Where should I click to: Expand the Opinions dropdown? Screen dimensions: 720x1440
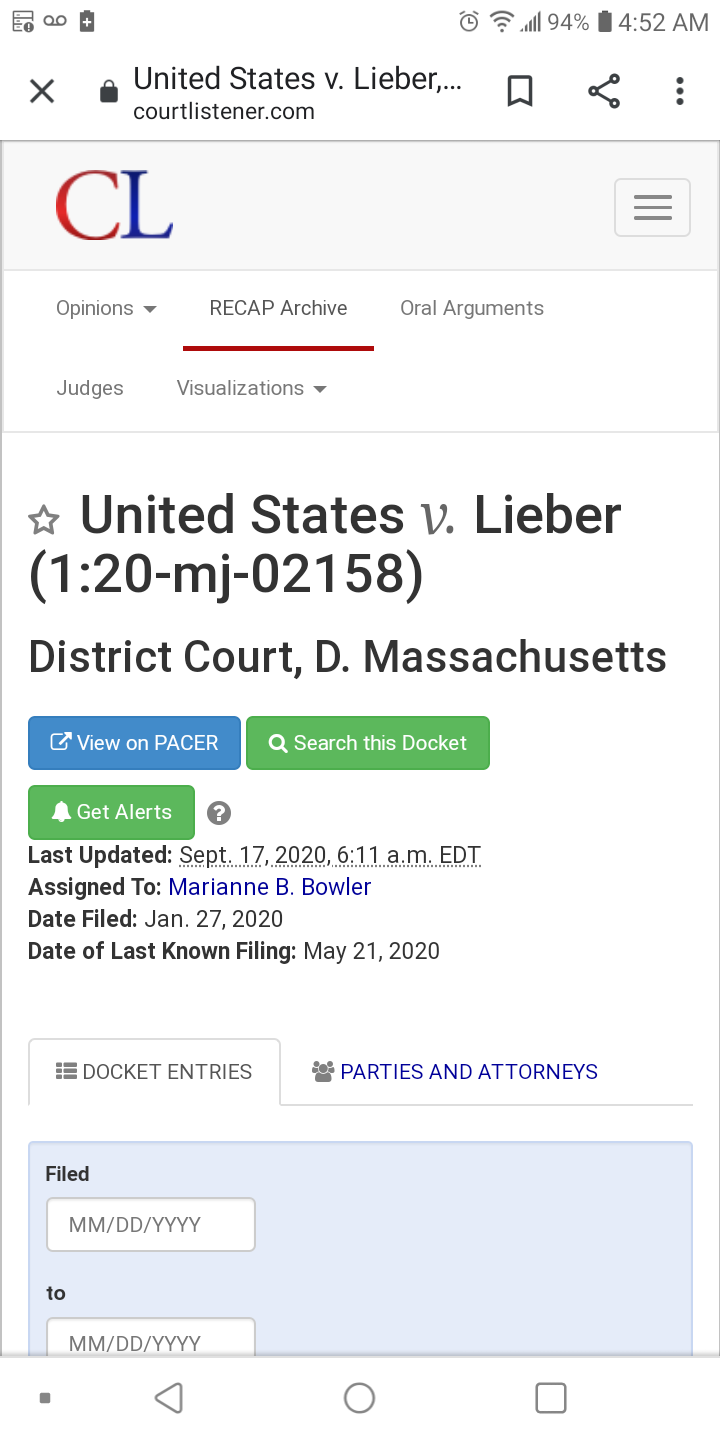click(x=106, y=308)
